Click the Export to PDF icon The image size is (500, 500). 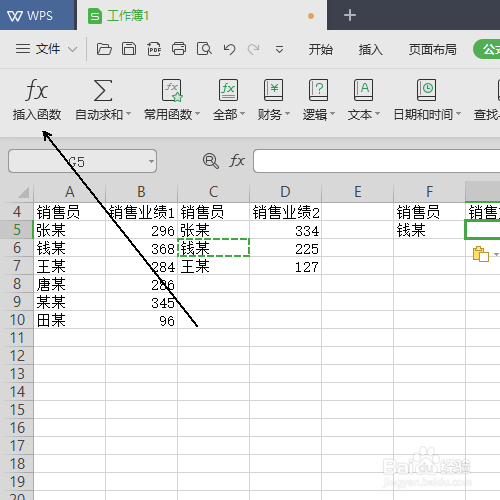(x=154, y=49)
